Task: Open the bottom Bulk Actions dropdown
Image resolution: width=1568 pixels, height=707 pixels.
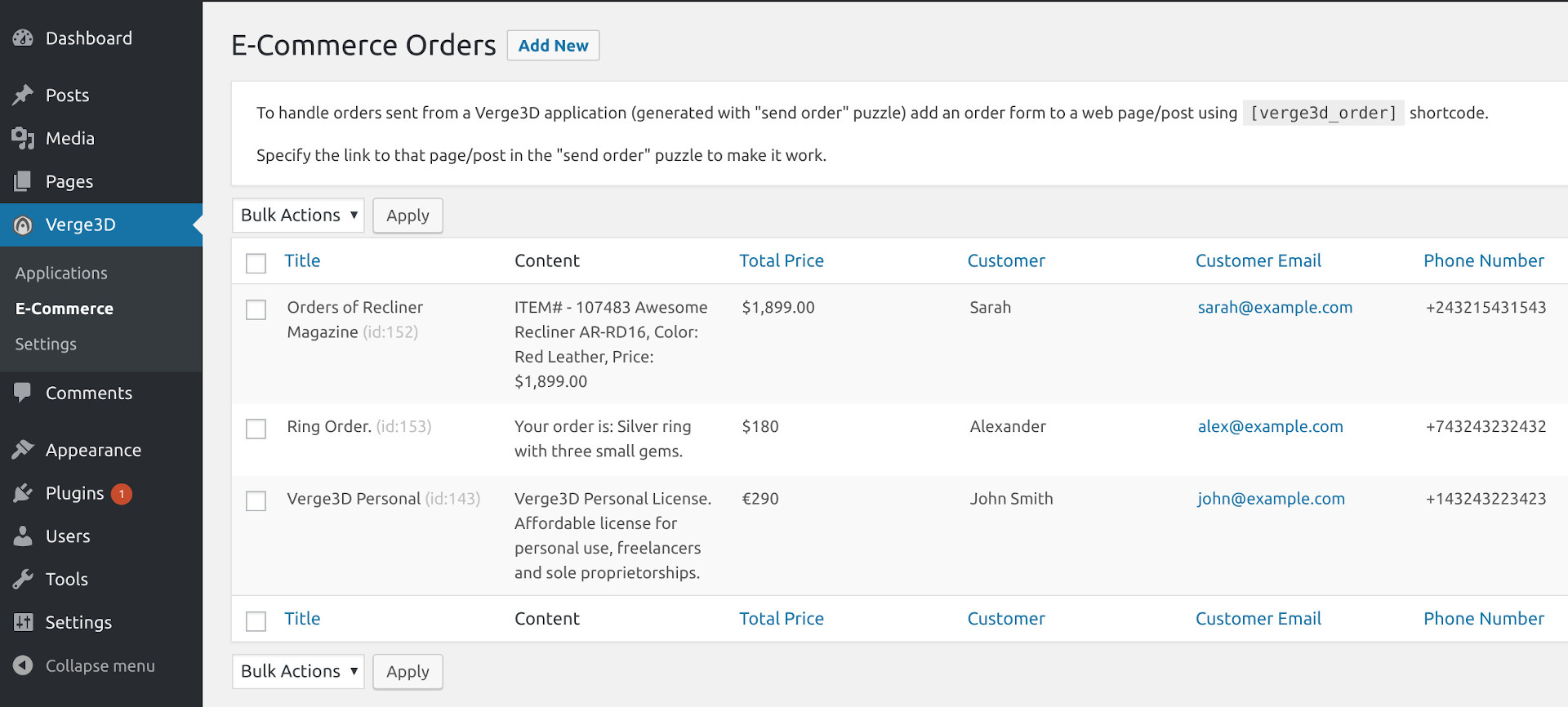Action: click(x=298, y=671)
